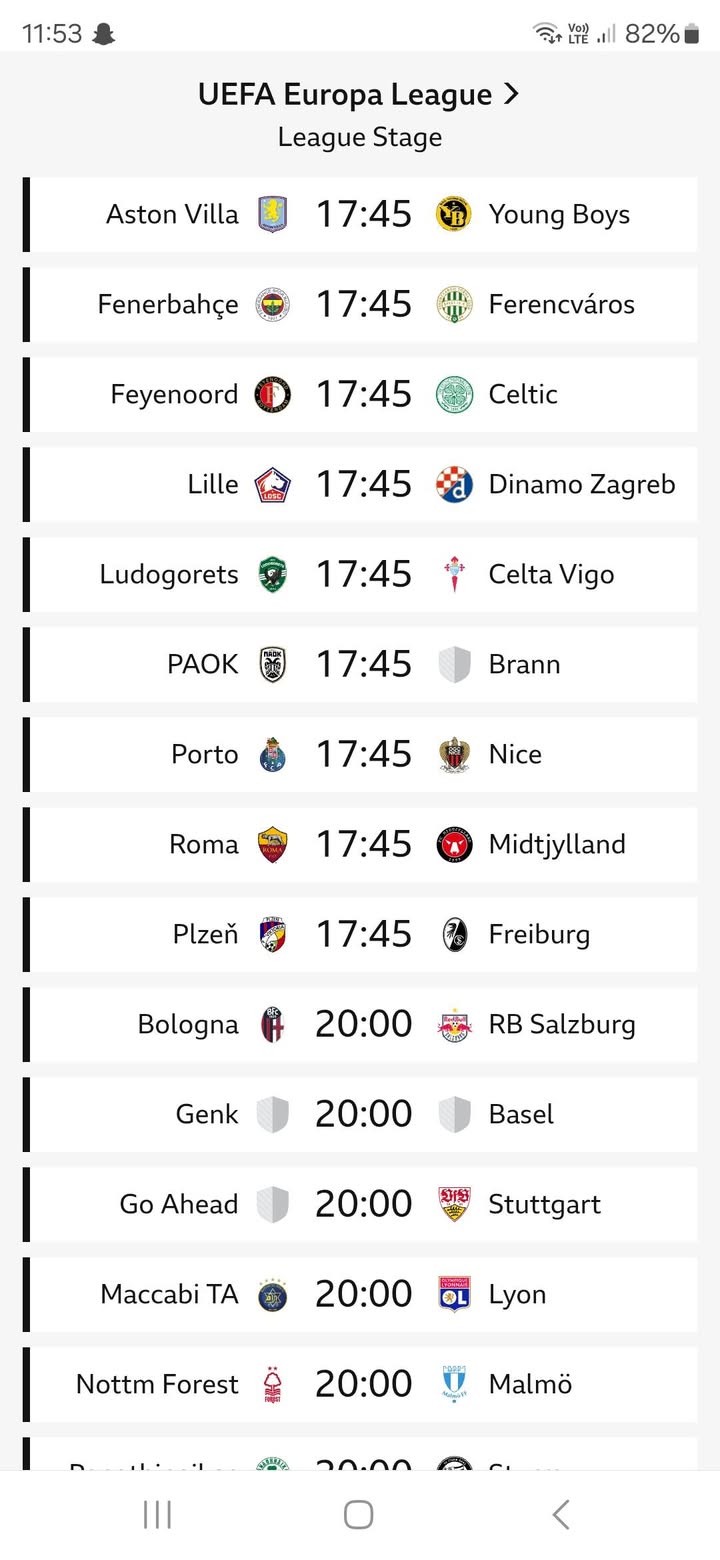Screen dimensions: 720x1560
Task: Tap the Lille LOSC crest
Action: 273,484
